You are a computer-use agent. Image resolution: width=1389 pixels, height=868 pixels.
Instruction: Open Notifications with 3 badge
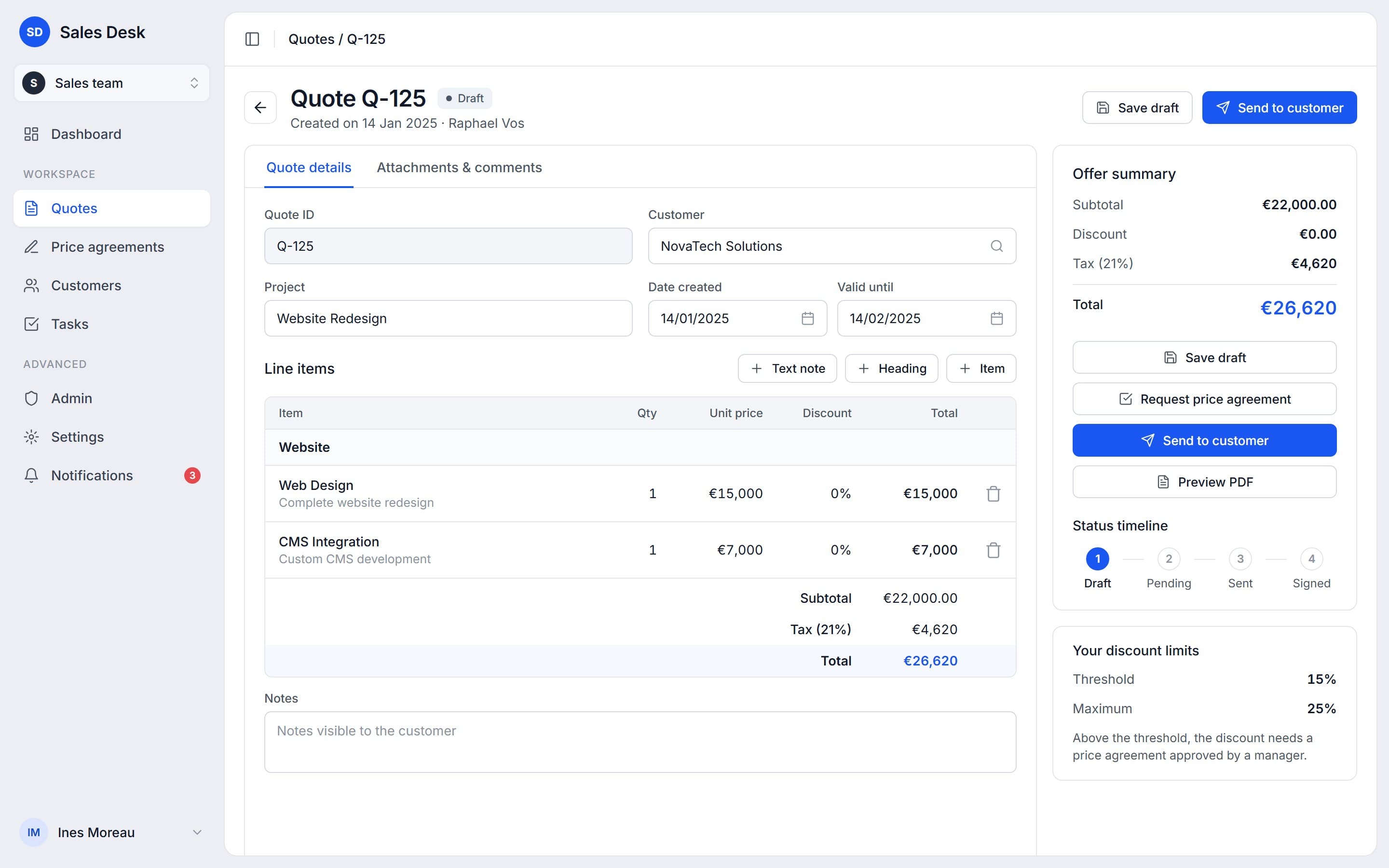point(112,475)
